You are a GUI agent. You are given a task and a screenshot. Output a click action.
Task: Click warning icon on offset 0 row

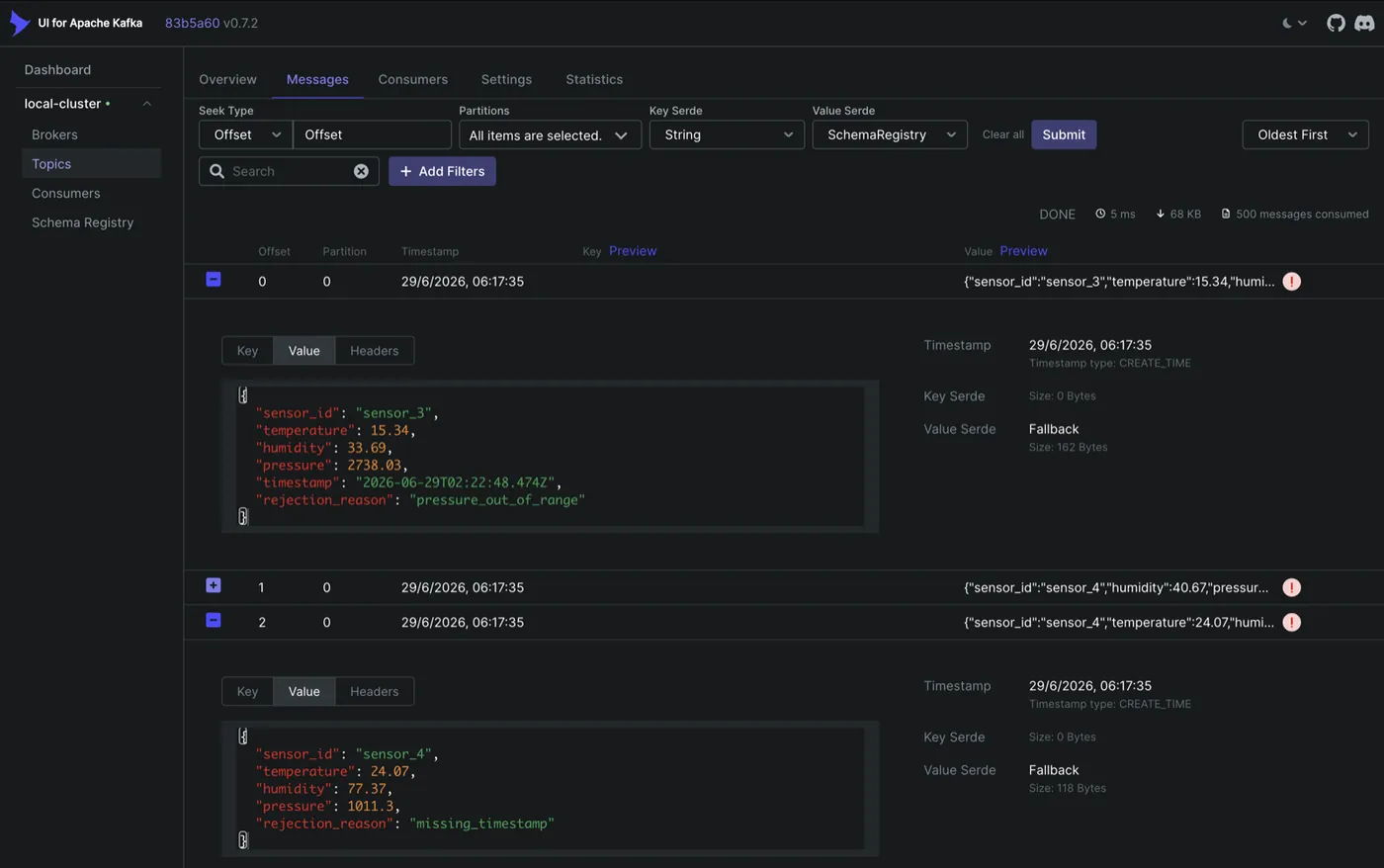click(1291, 282)
